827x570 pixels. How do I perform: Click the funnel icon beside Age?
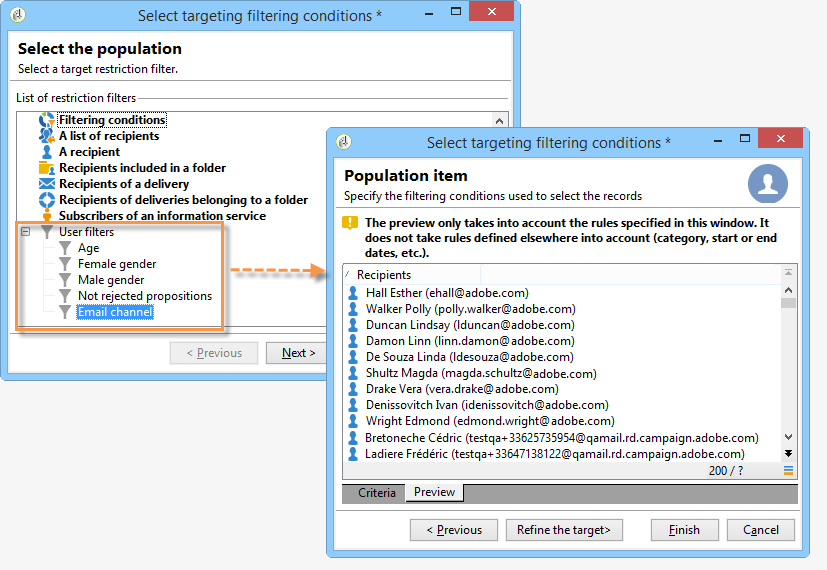[65, 248]
